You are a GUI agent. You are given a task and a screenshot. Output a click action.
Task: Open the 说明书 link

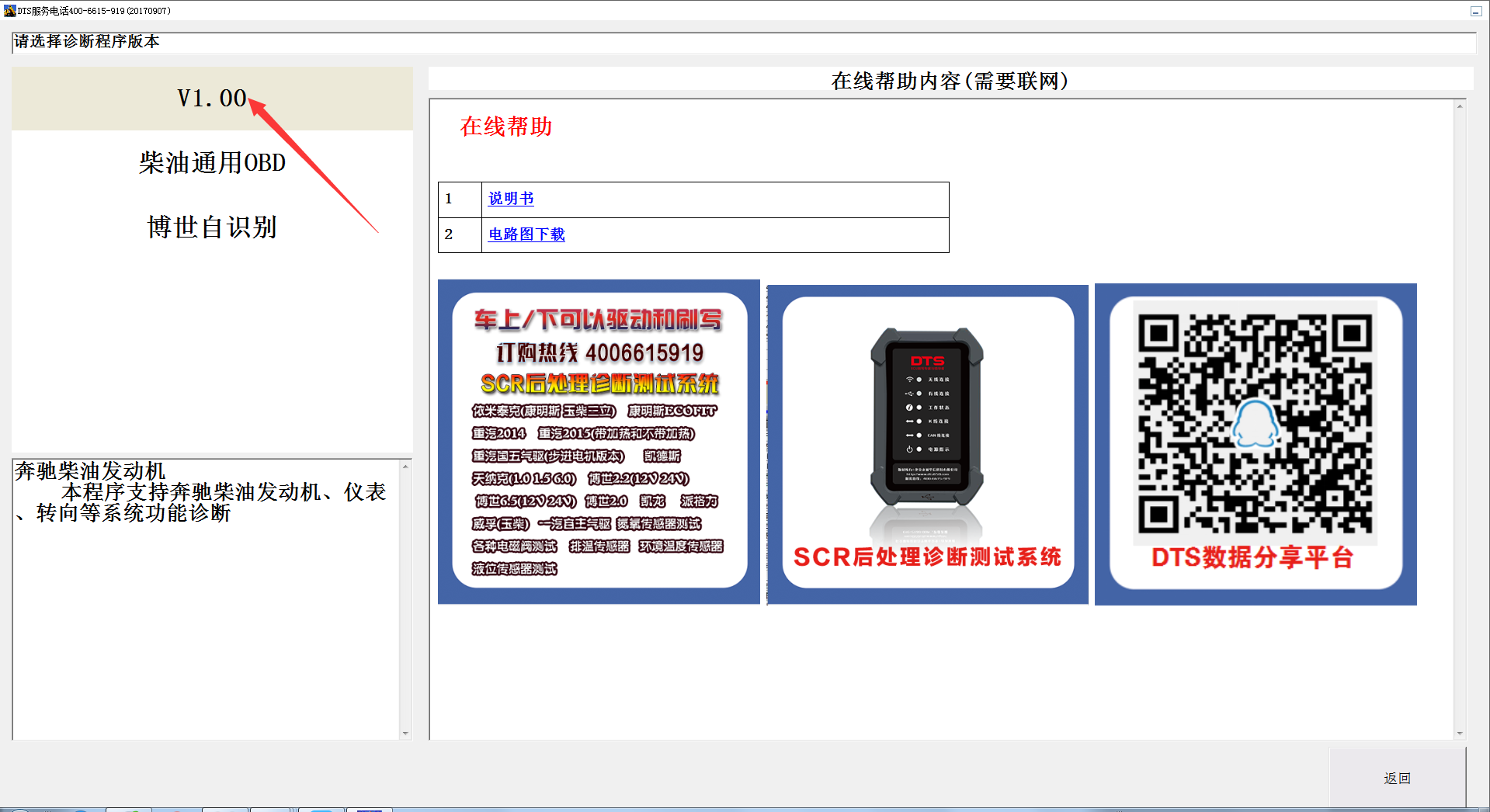(511, 199)
